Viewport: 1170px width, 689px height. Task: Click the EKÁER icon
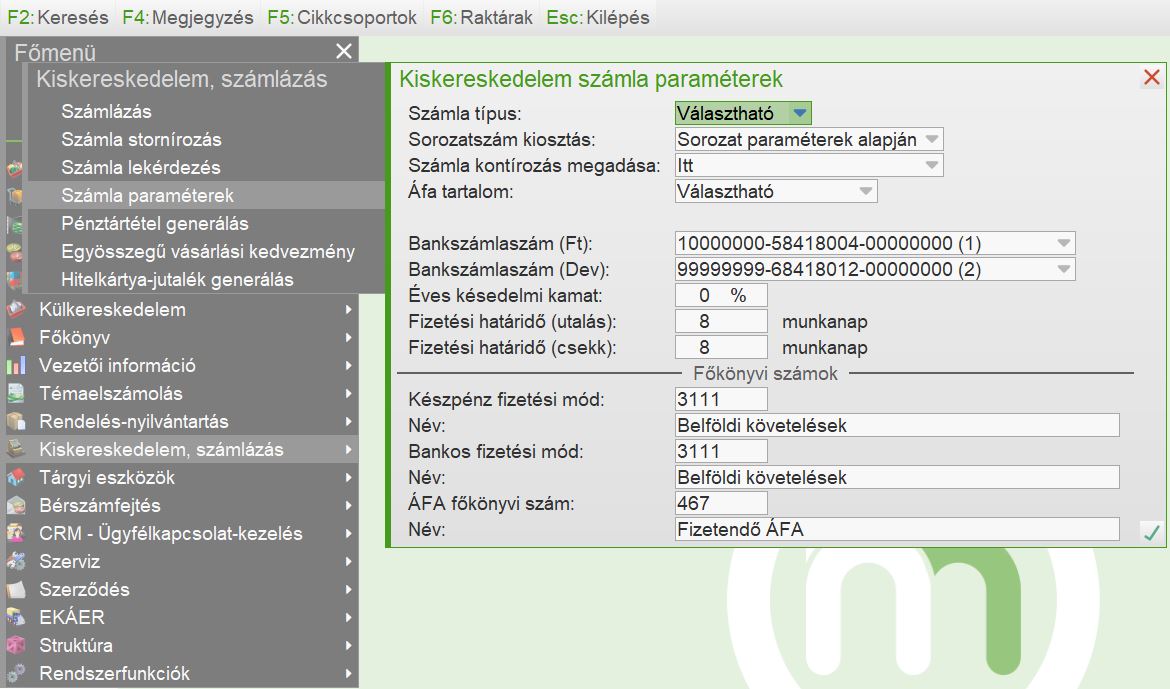(16, 617)
